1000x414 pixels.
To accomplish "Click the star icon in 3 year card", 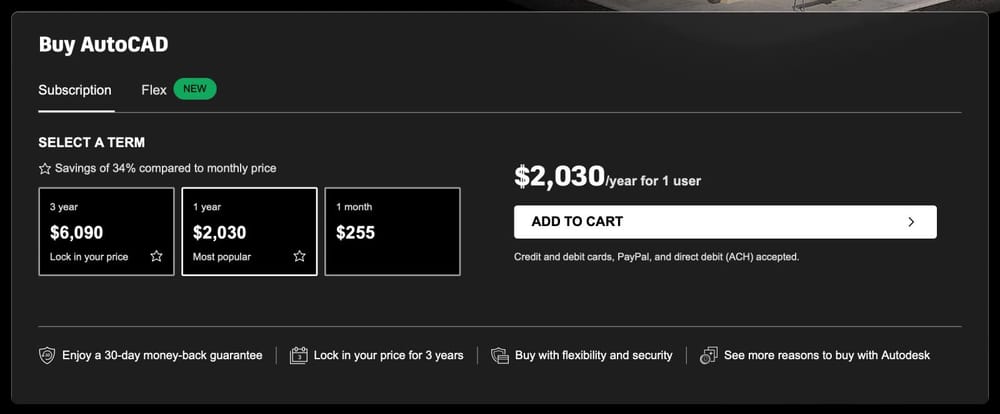I will [x=156, y=256].
